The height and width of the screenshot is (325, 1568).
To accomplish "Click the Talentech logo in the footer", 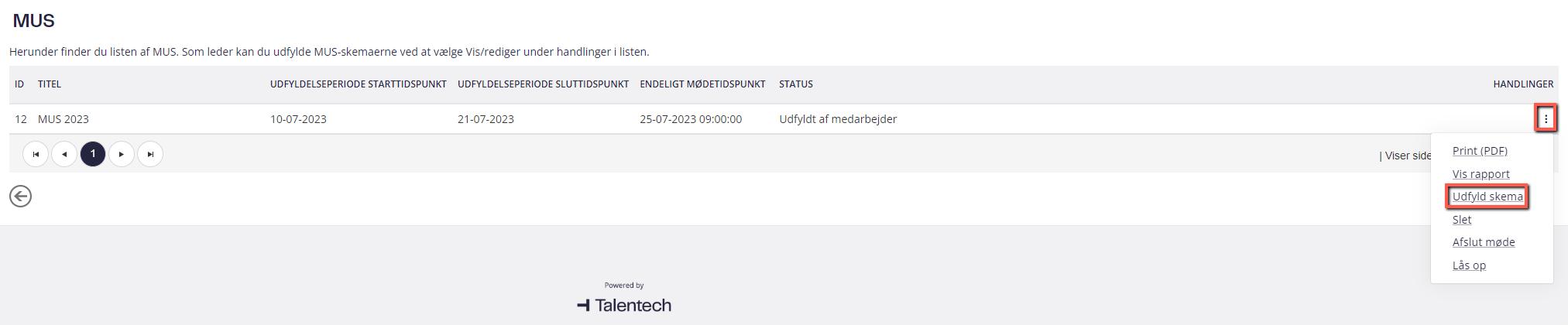I will (x=624, y=305).
